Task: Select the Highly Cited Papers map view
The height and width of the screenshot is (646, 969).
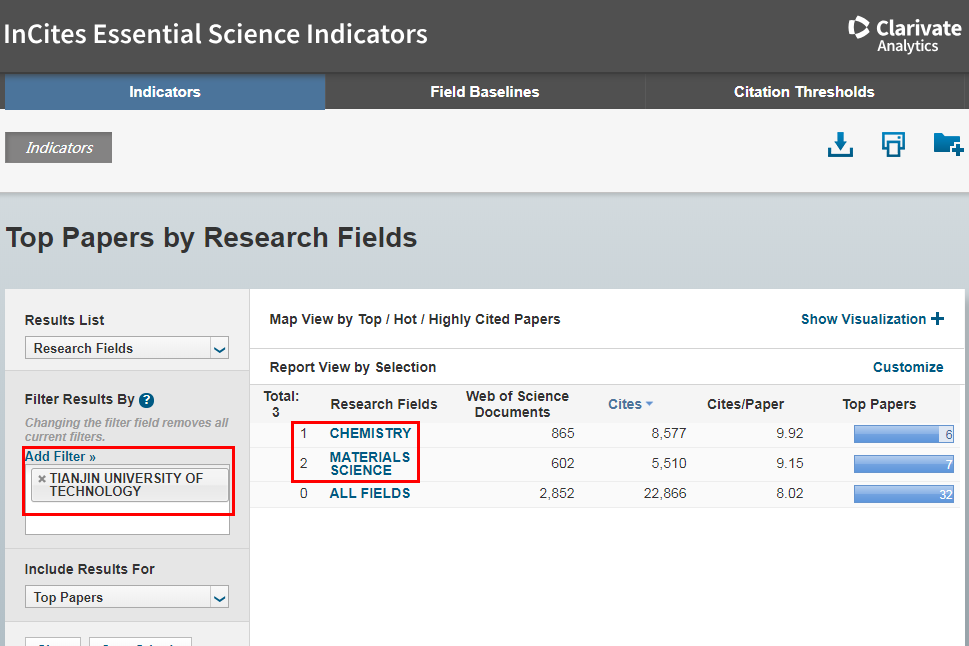Action: coord(494,319)
